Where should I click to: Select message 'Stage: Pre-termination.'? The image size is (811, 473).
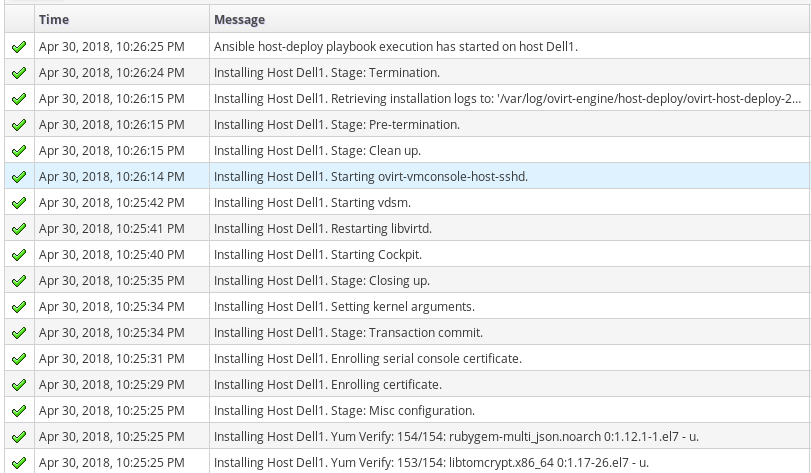click(x=337, y=125)
